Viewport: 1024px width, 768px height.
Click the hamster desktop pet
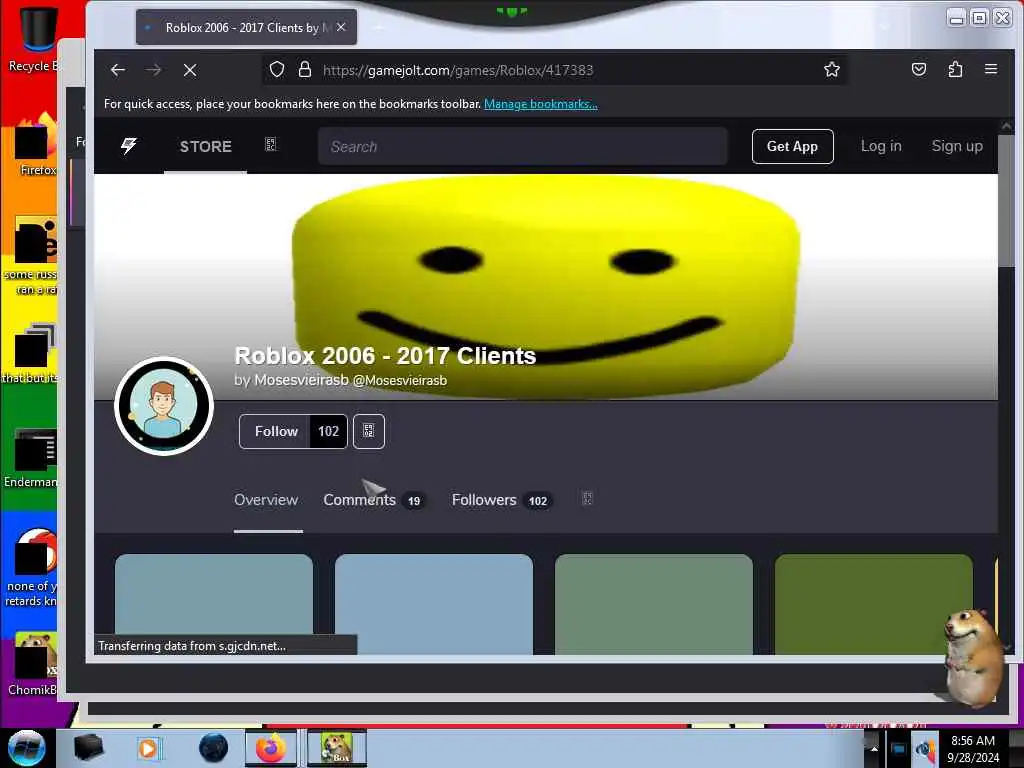[973, 656]
